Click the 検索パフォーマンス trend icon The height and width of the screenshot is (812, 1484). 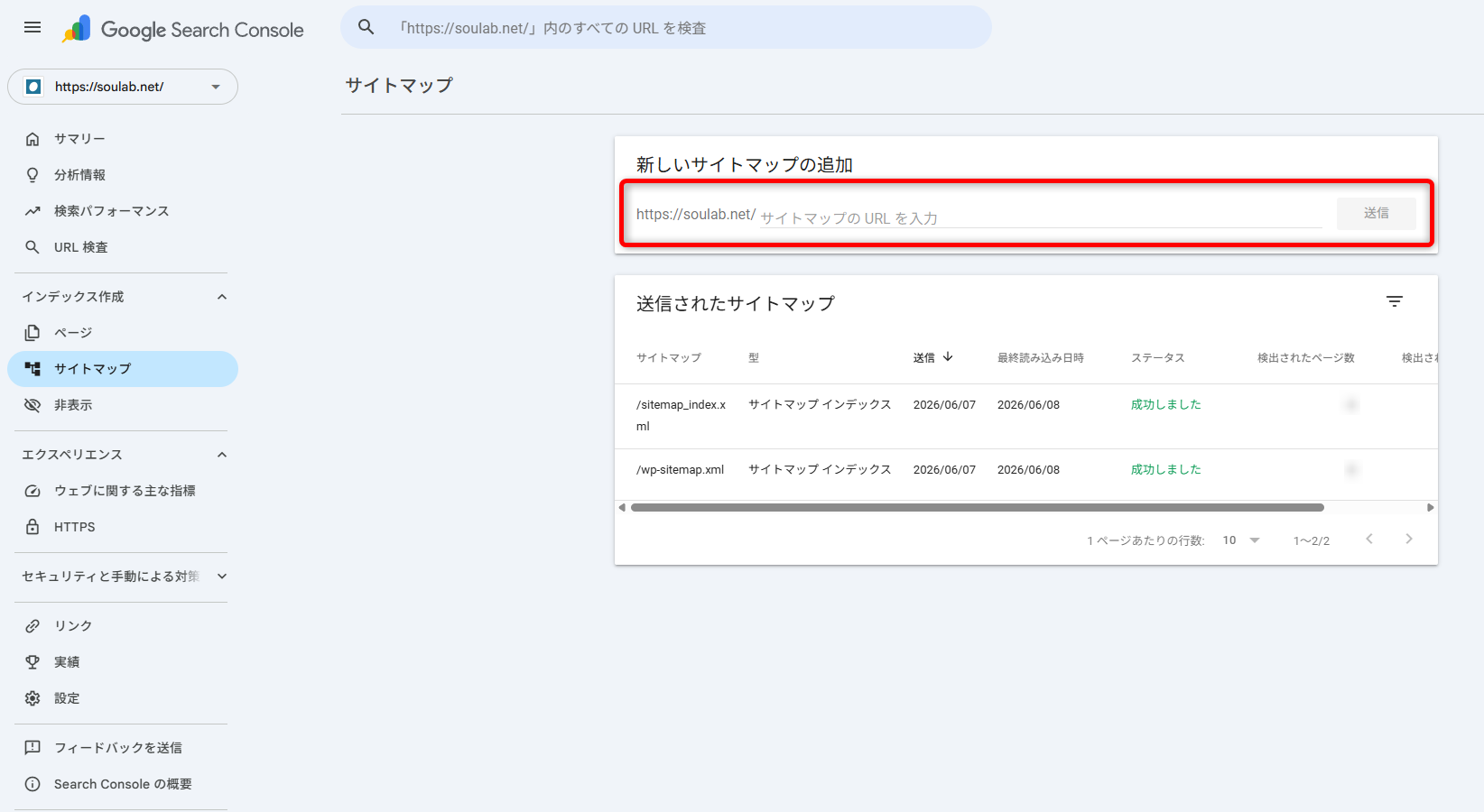[x=32, y=211]
